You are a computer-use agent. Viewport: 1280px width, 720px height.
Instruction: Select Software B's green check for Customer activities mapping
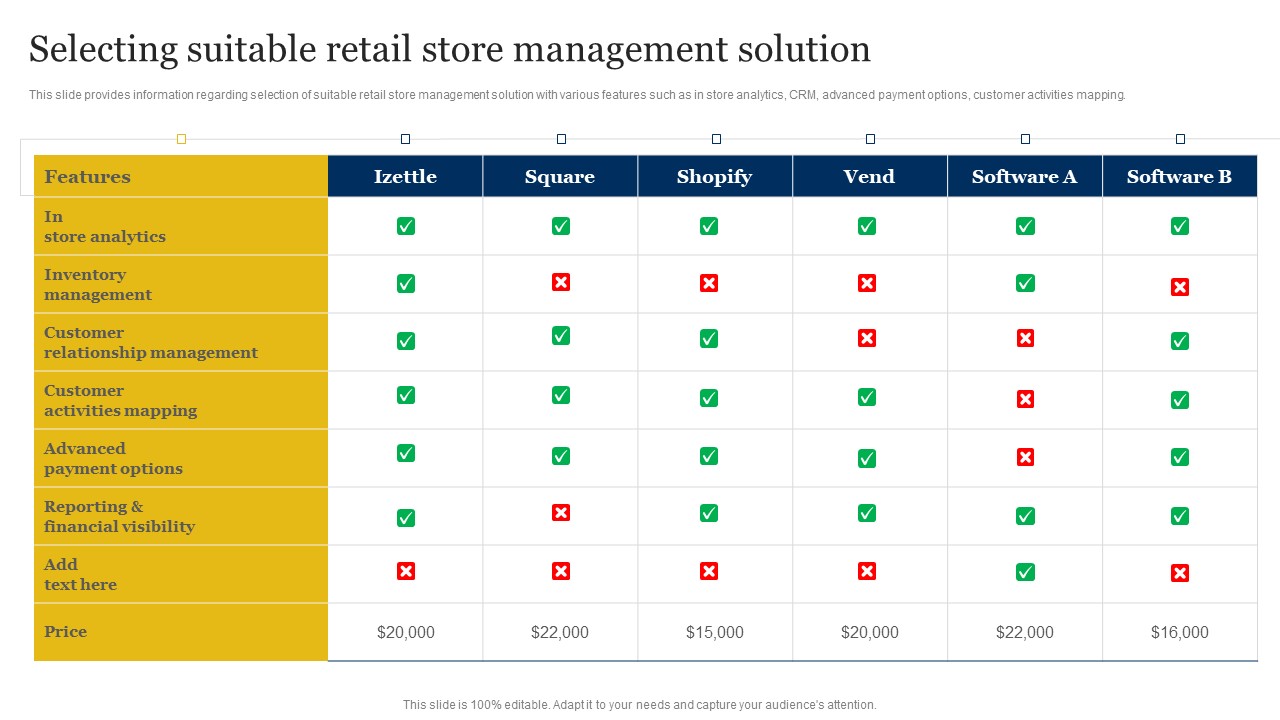tap(1180, 400)
